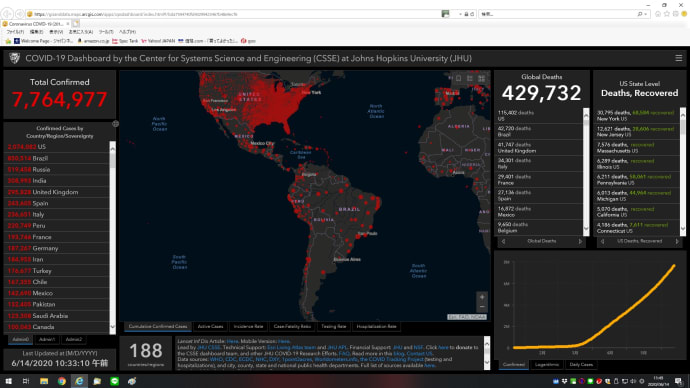Open LINE app in the taskbar

pos(114,381)
